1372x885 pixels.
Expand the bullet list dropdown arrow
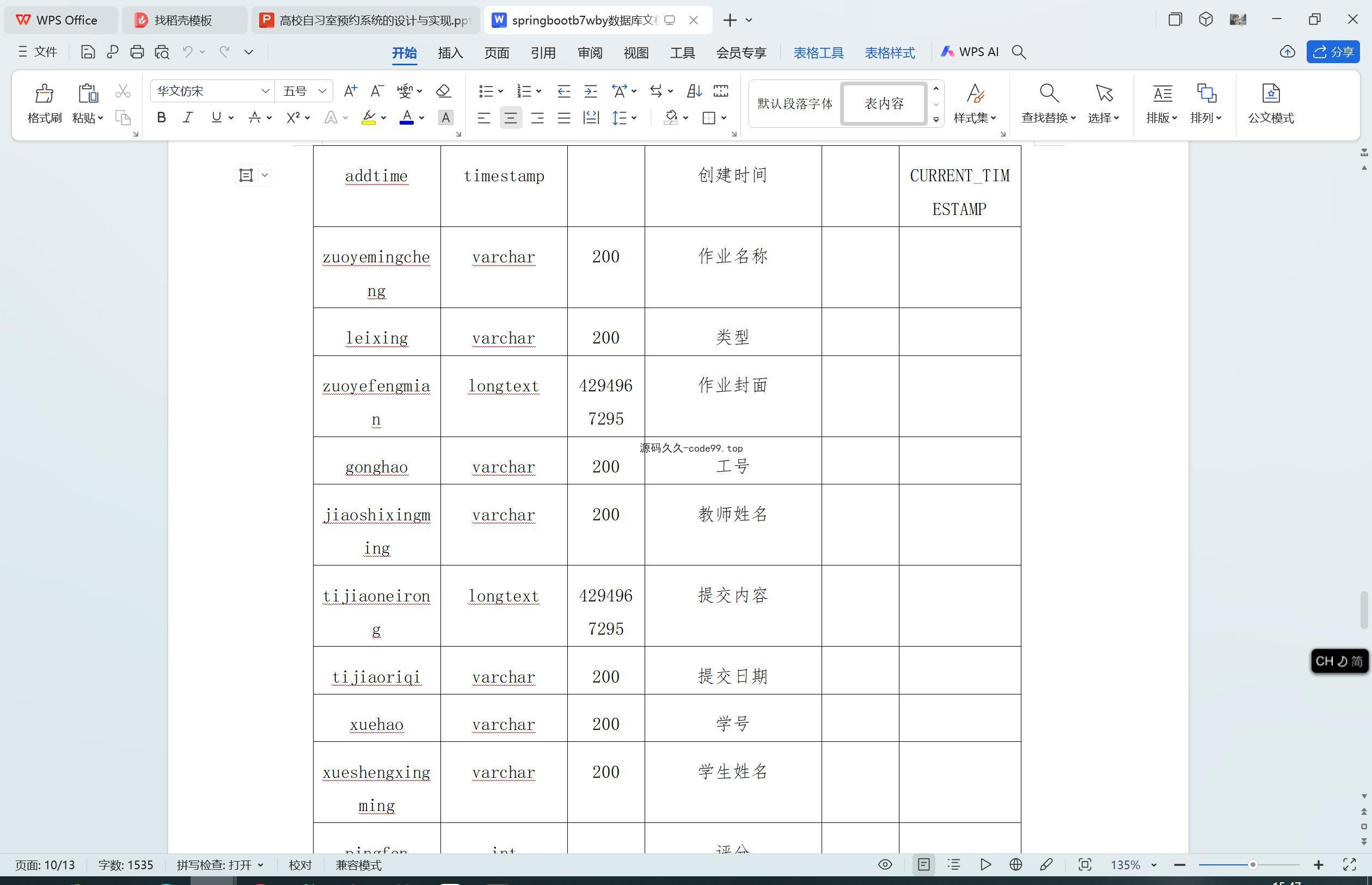(501, 91)
